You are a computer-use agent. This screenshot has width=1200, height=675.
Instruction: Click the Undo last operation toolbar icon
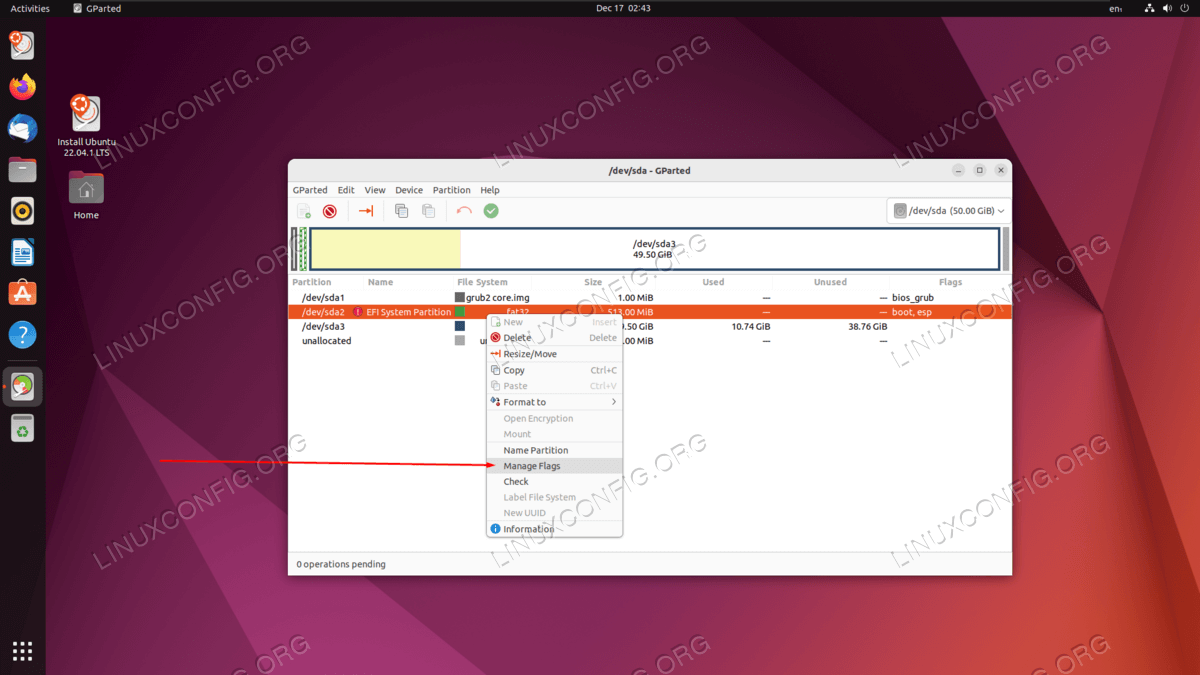tap(464, 211)
